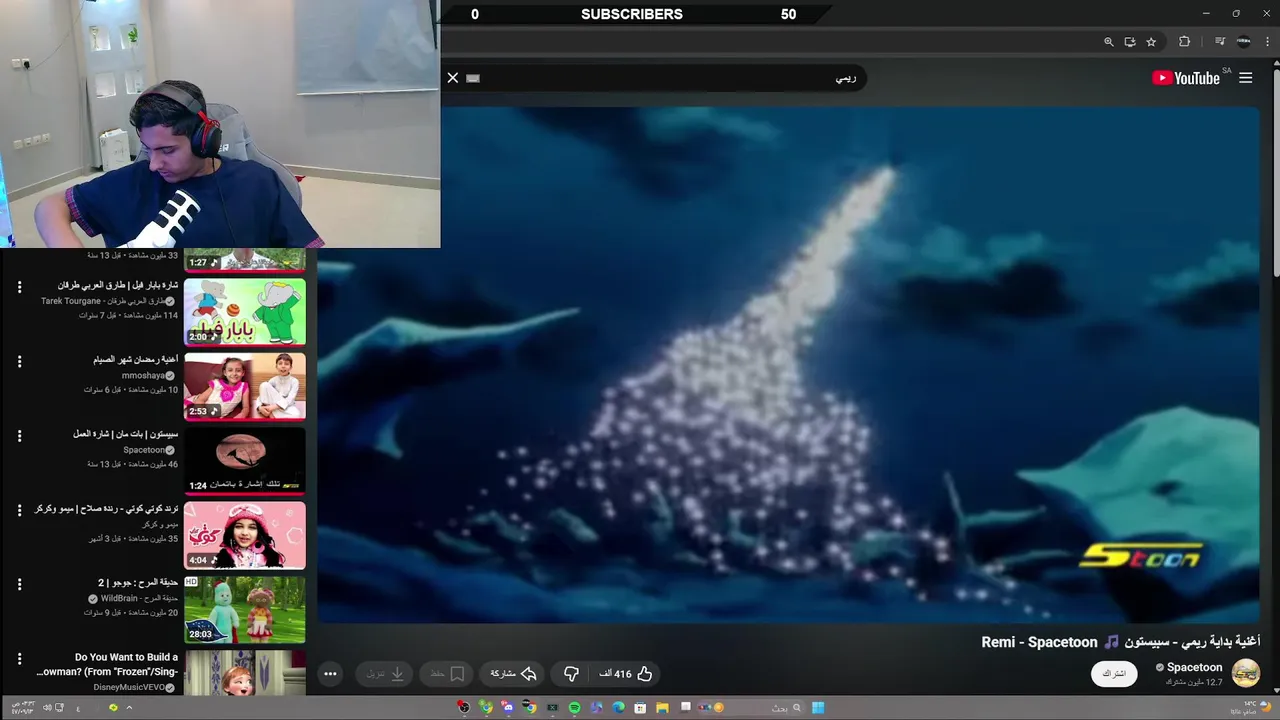Open options menu for حديقة المرح جوجو
1280x720 pixels.
19,584
